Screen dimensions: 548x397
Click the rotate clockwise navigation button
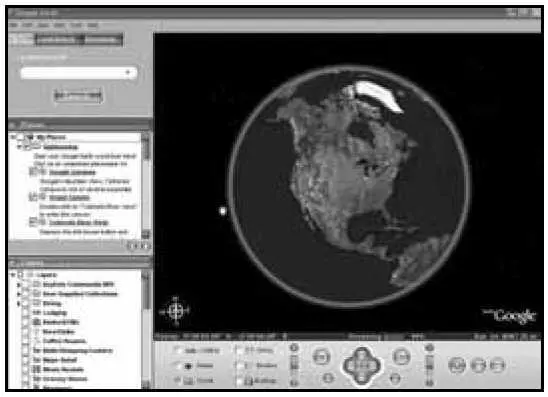[401, 356]
